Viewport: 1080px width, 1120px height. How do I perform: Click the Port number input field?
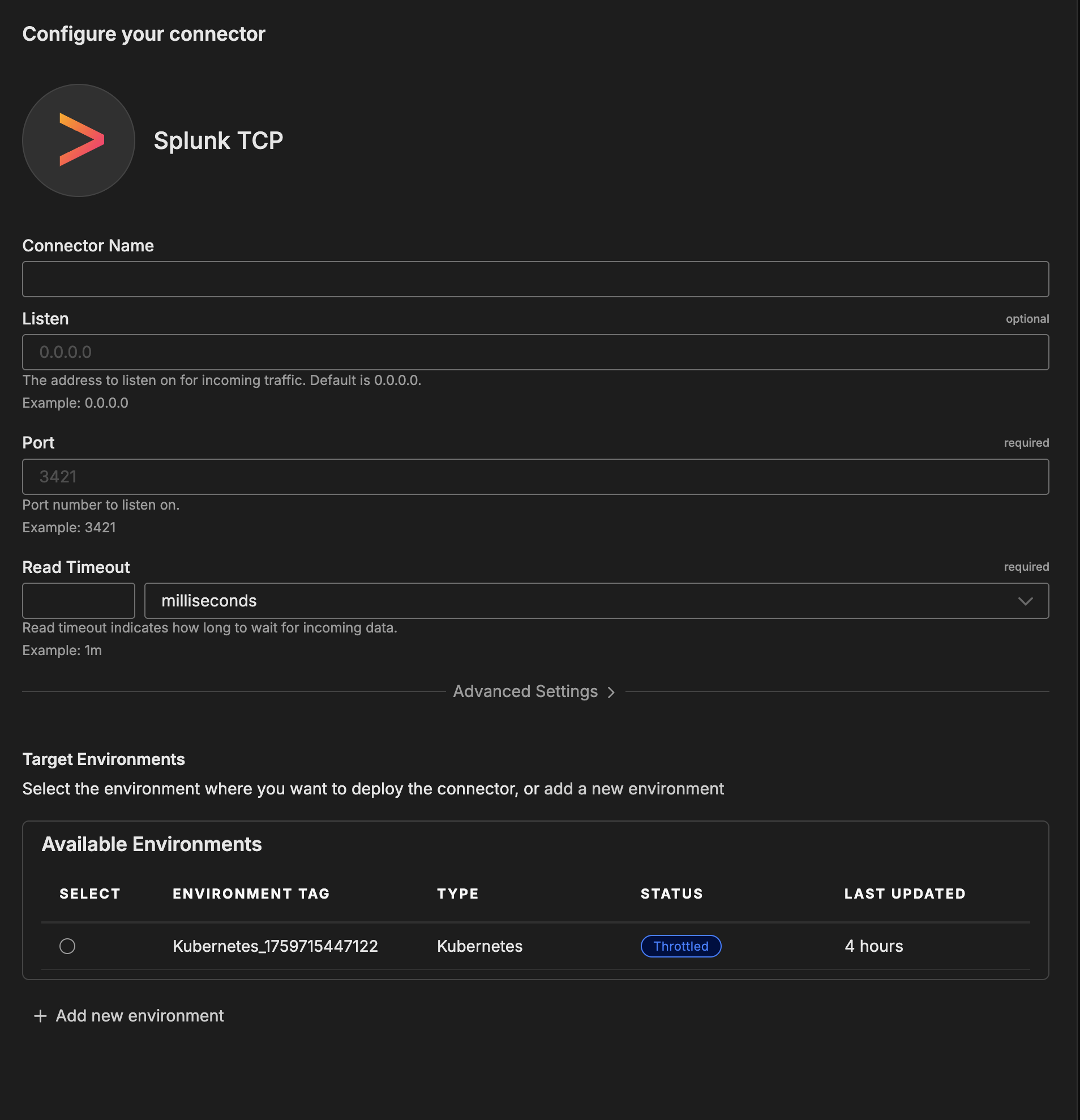(x=535, y=477)
